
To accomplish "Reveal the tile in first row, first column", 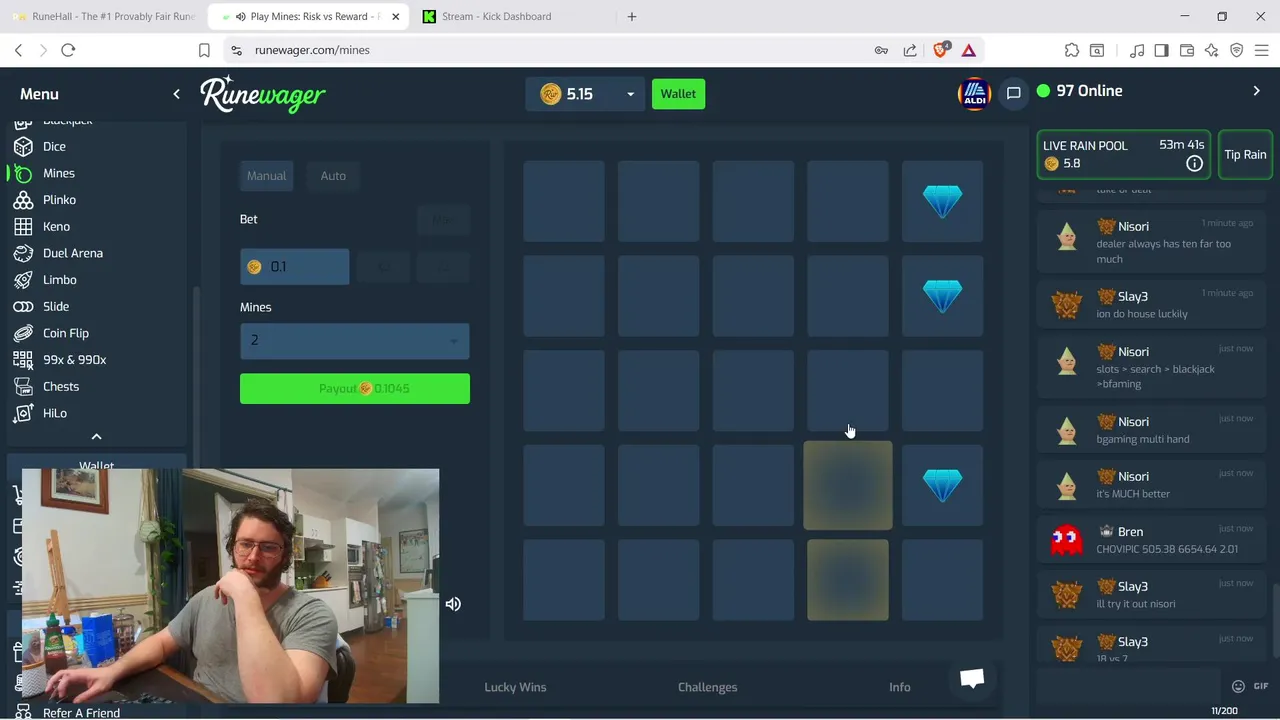I will [564, 201].
